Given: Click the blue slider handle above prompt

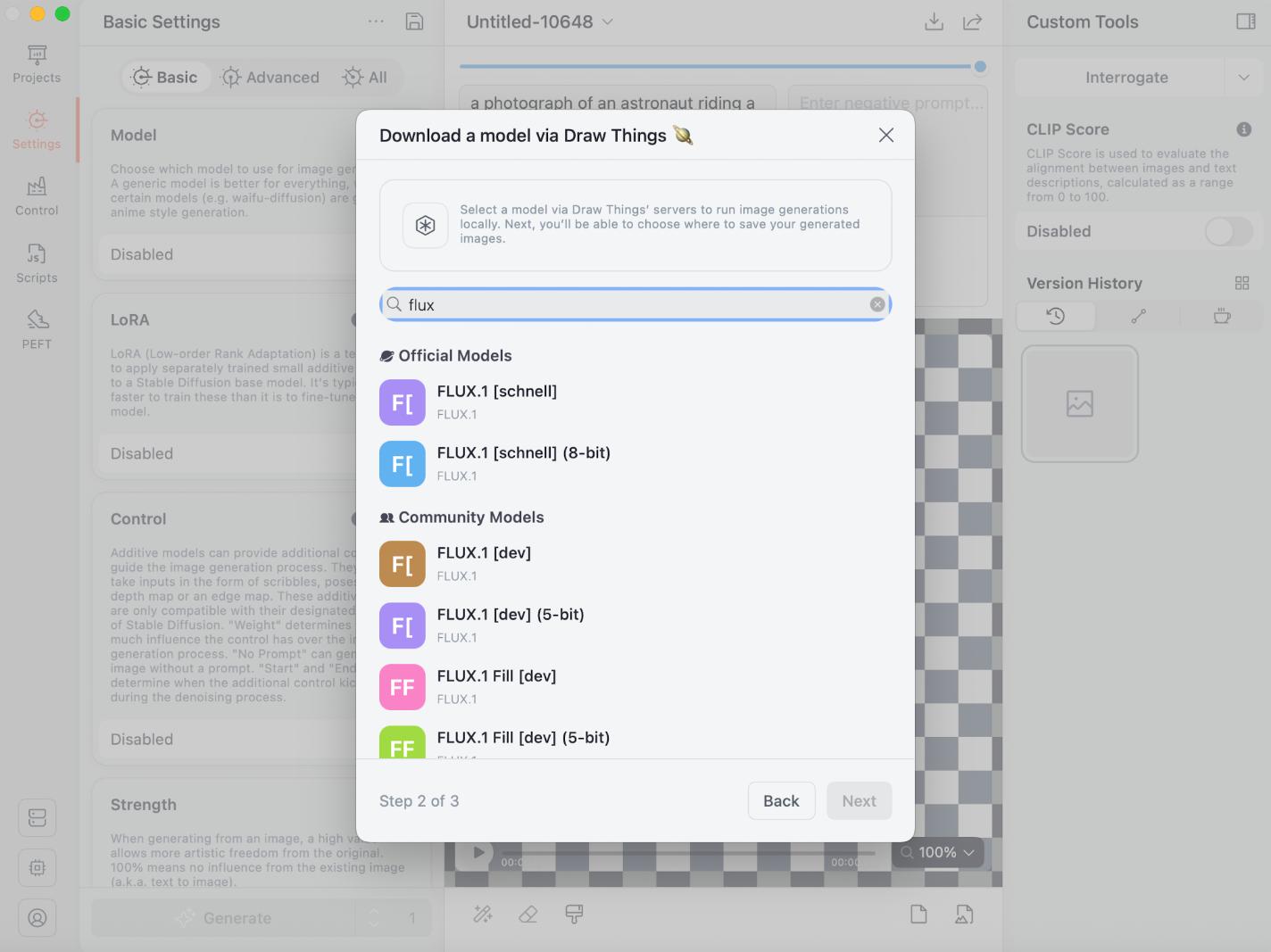Looking at the screenshot, I should 980,66.
